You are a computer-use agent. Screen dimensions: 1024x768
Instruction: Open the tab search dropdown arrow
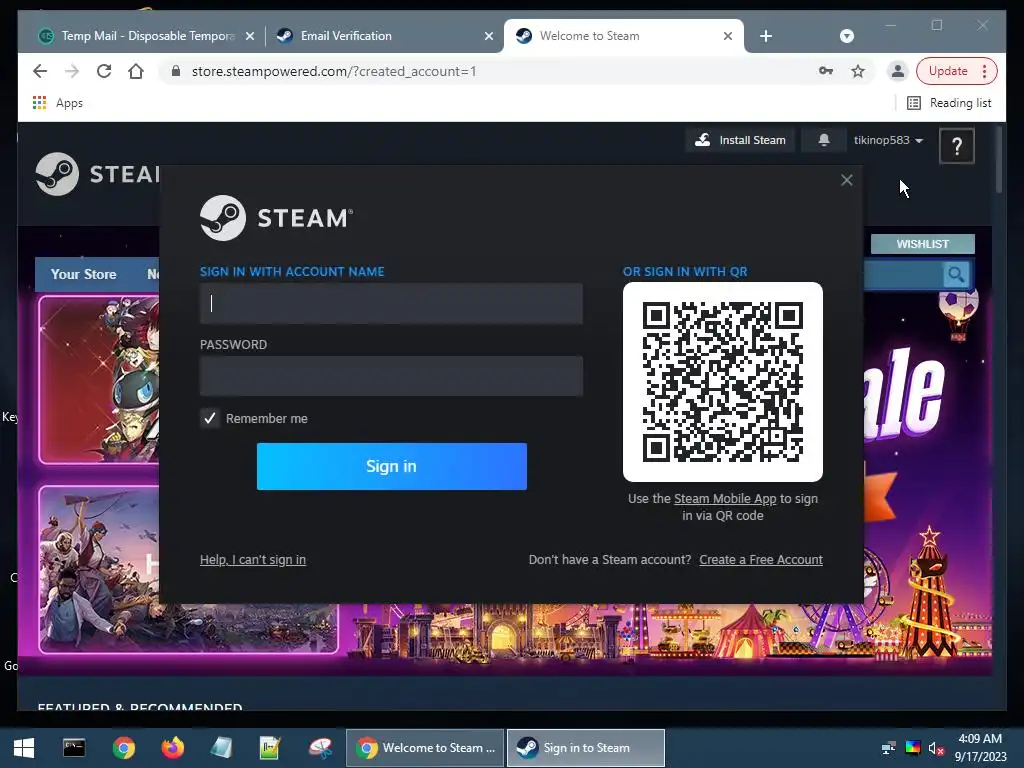(846, 36)
